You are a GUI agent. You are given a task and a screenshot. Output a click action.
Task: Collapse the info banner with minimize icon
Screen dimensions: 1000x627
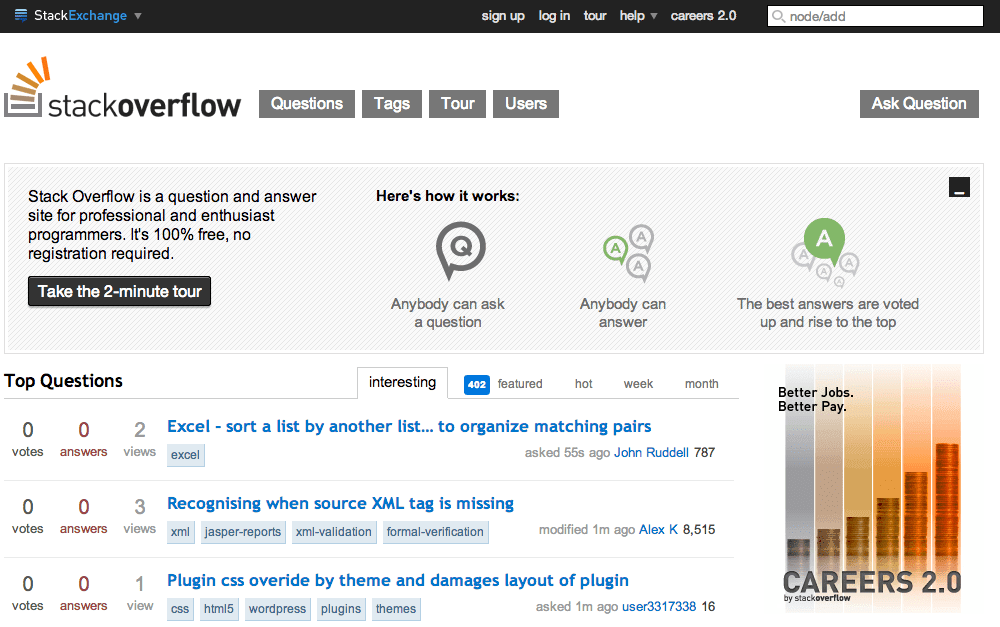click(x=959, y=187)
